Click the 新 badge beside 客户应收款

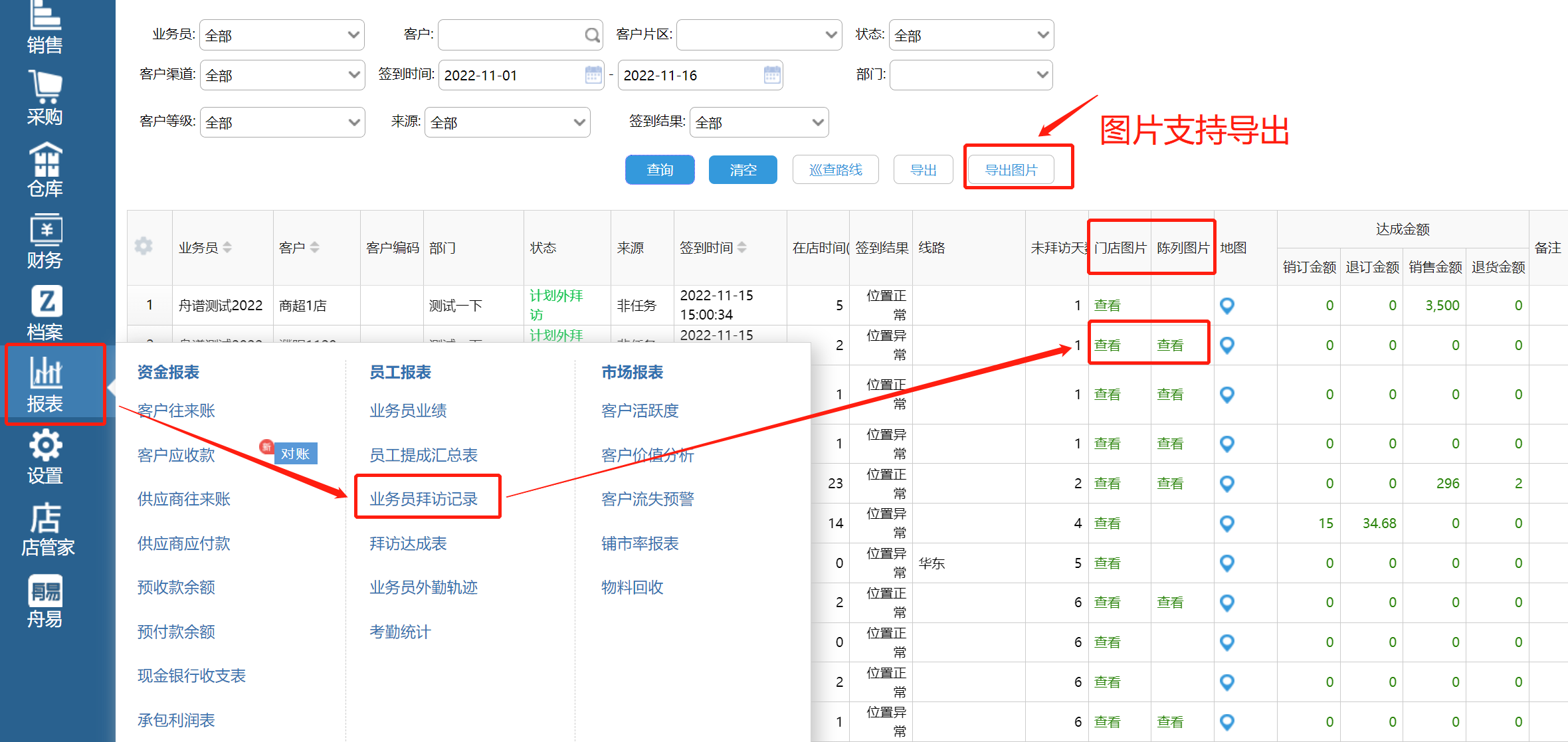(x=266, y=446)
